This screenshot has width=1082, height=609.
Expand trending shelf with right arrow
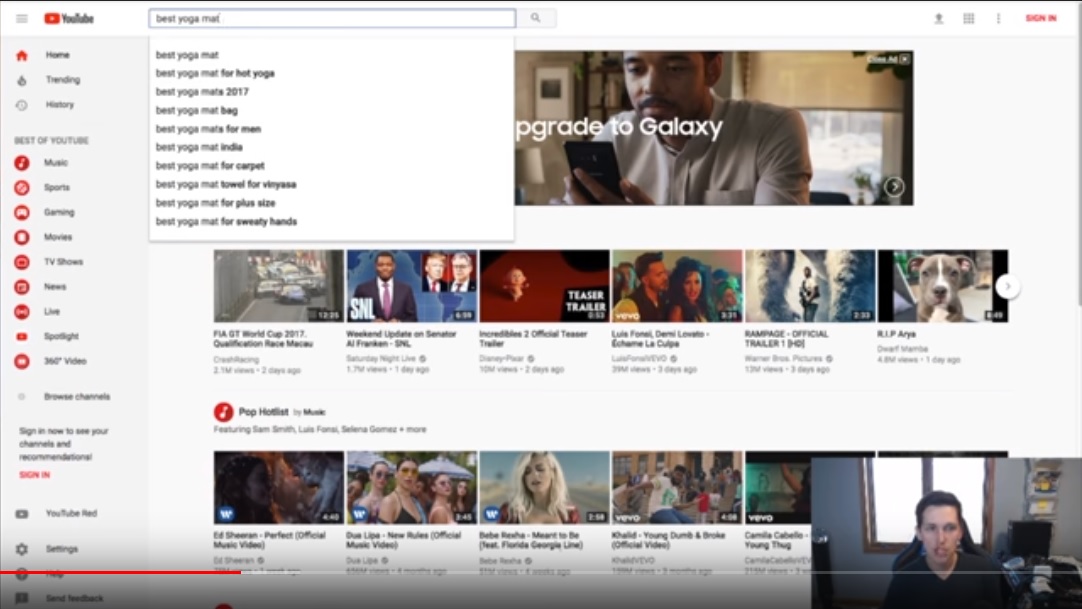coord(1007,286)
